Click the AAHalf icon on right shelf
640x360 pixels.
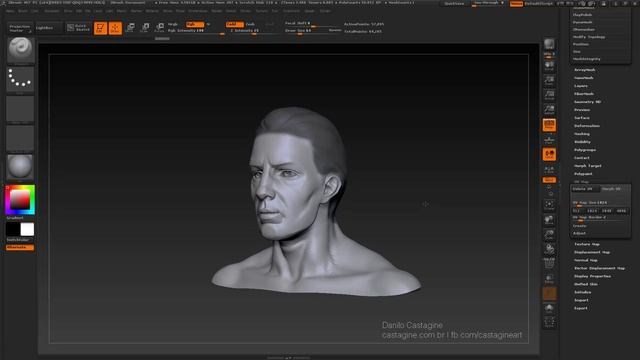pyautogui.click(x=549, y=110)
